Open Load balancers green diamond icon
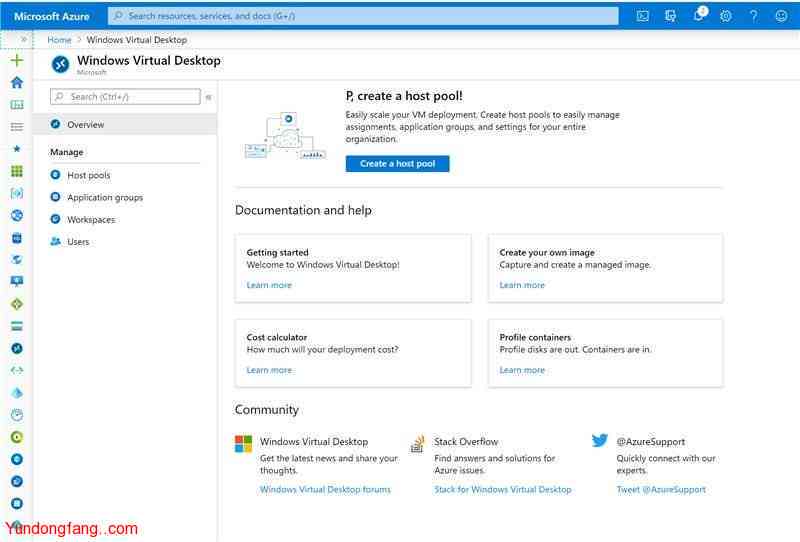 tap(17, 304)
